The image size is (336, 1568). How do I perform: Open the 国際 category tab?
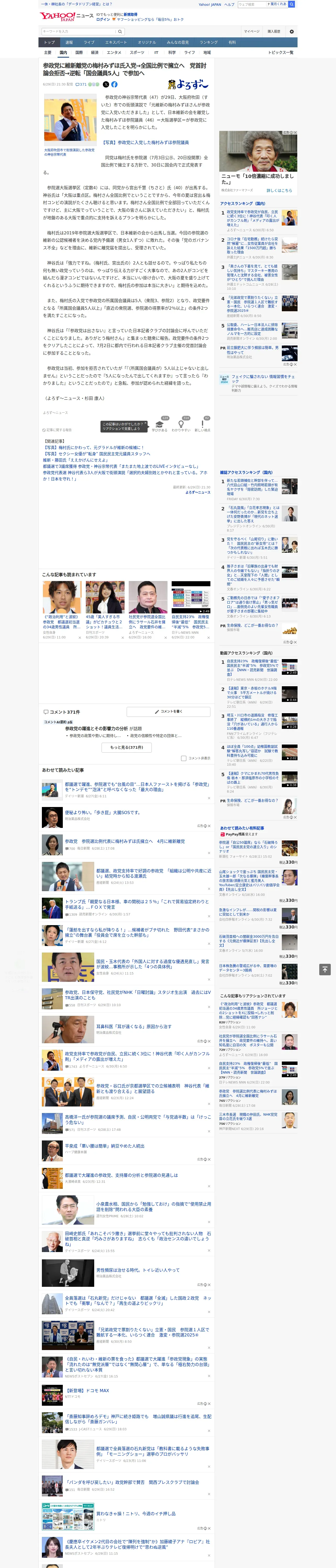79,53
